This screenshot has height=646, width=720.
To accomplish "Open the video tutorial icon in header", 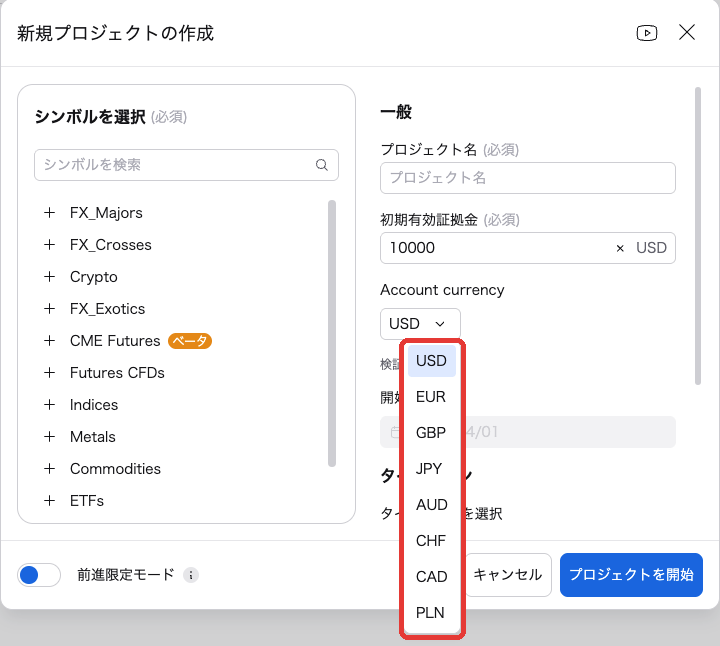I will coord(647,33).
